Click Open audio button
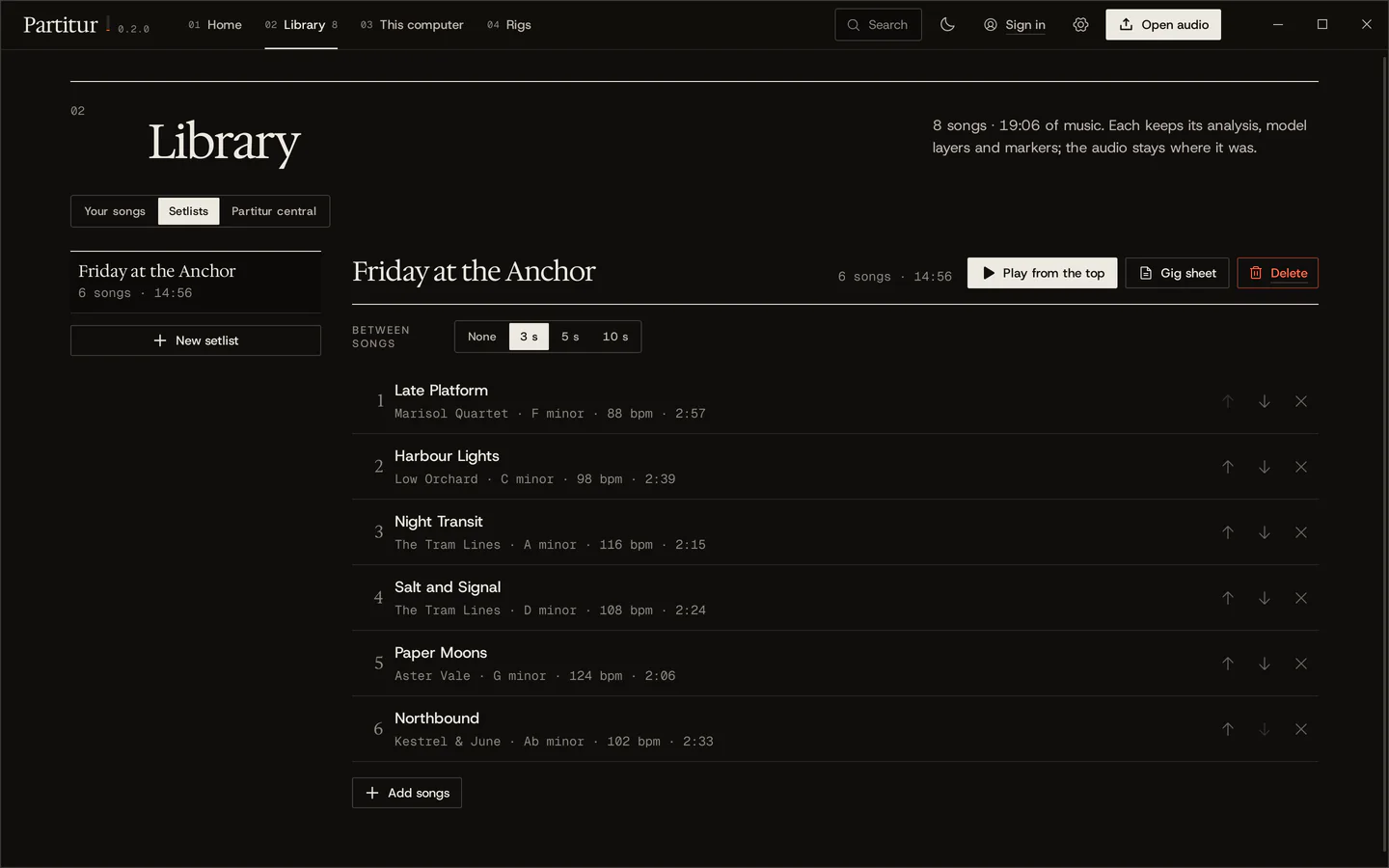Viewport: 1389px width, 868px height. pyautogui.click(x=1163, y=25)
